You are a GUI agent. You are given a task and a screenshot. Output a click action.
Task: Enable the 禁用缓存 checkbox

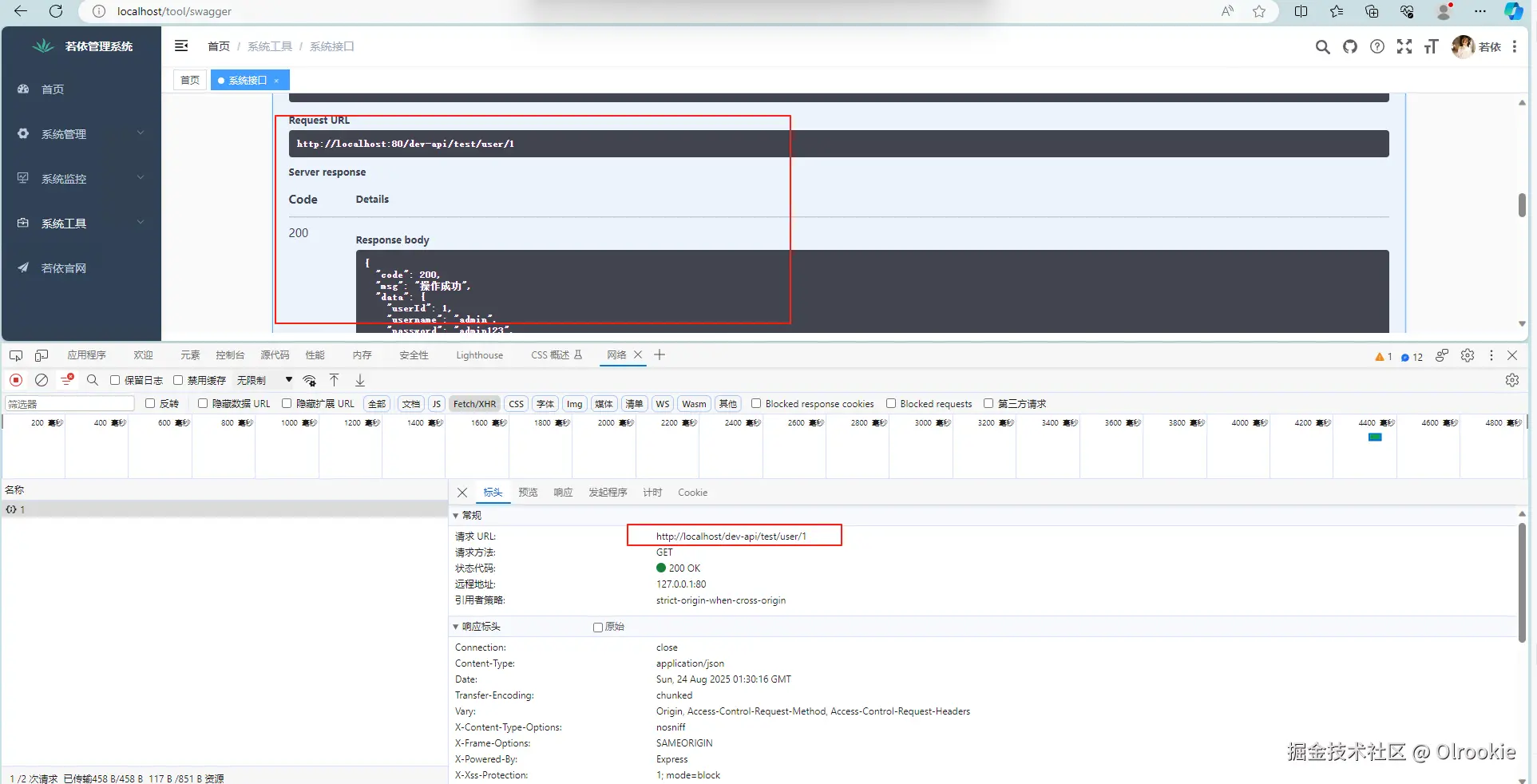tap(178, 380)
